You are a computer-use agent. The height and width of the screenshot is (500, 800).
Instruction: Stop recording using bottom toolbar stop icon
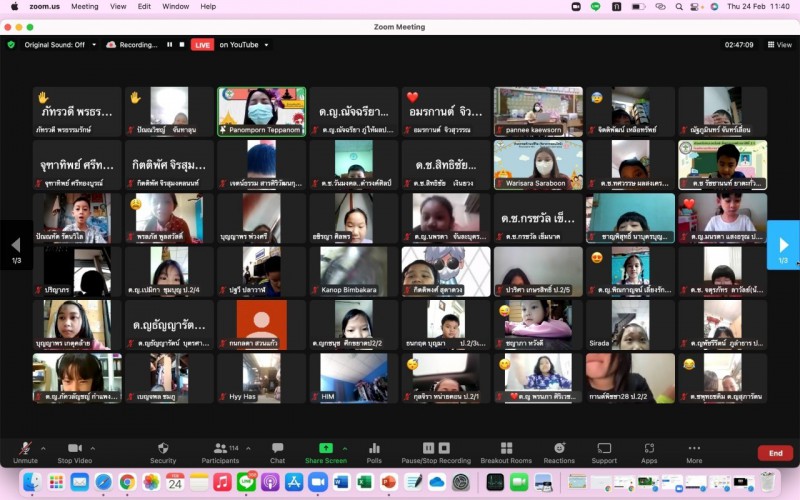[x=444, y=448]
